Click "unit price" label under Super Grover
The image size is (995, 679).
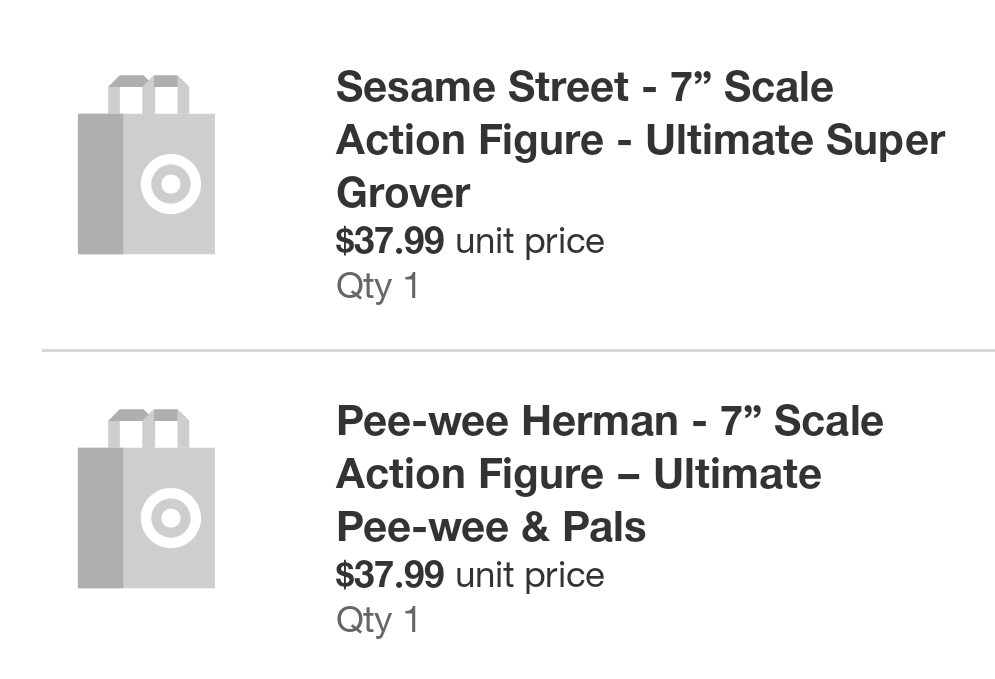pos(530,241)
